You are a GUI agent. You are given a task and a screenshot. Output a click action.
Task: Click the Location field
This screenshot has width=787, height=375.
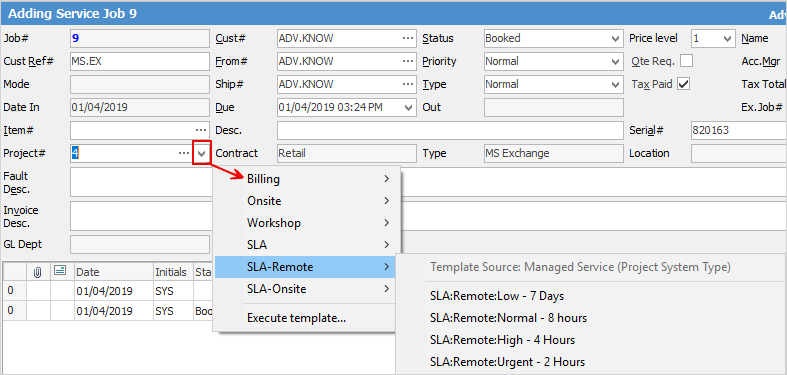pyautogui.click(x=739, y=154)
